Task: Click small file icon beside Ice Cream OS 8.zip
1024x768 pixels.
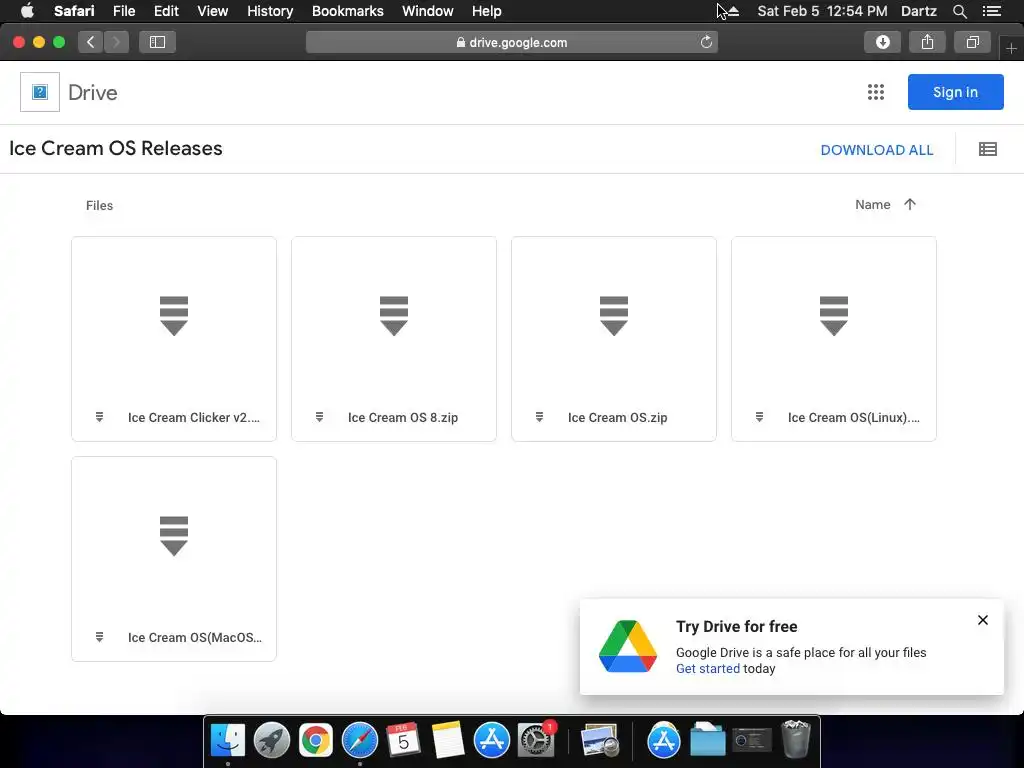Action: pos(319,417)
